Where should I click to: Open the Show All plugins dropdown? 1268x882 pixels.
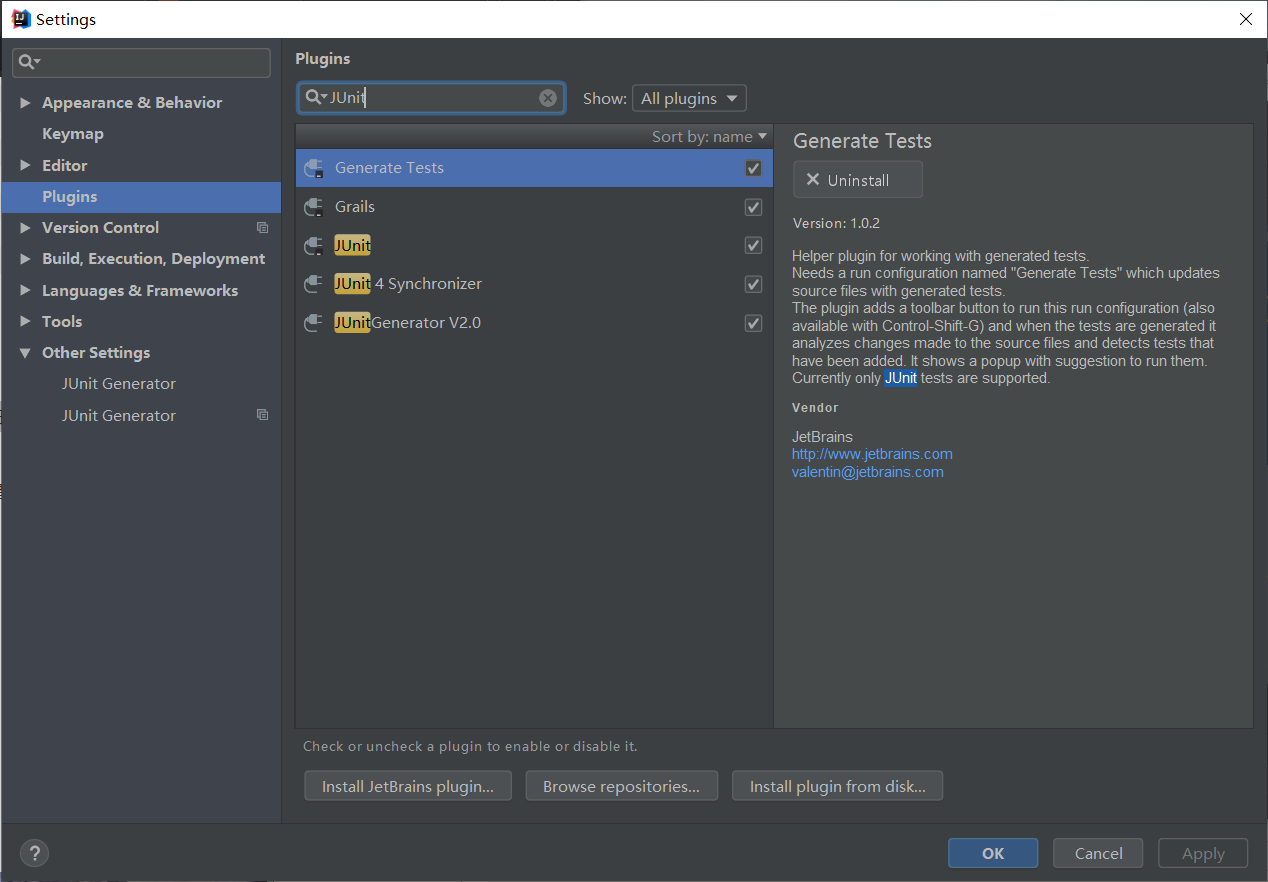coord(689,98)
